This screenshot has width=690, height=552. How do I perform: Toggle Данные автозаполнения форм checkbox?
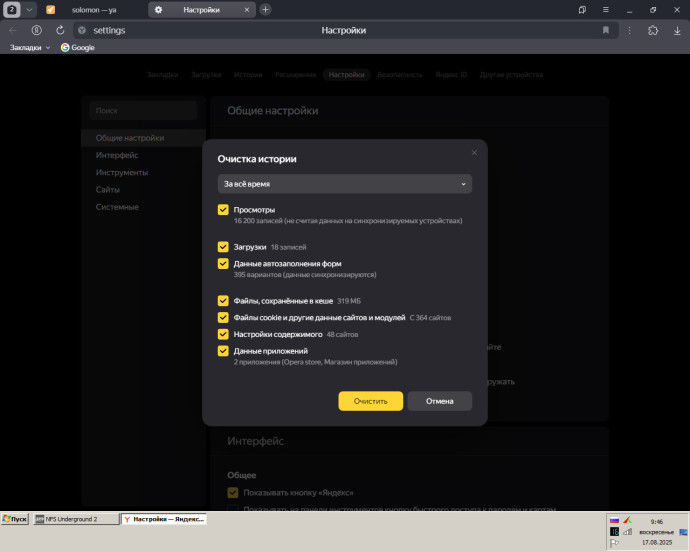[223, 264]
